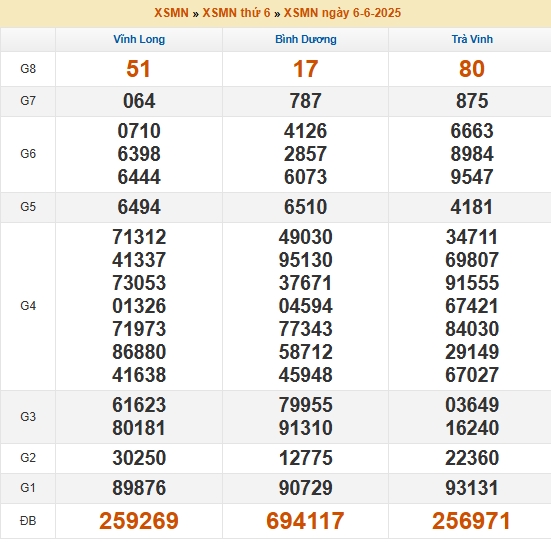
Task: Select the G1 row label
Action: [x=28, y=488]
